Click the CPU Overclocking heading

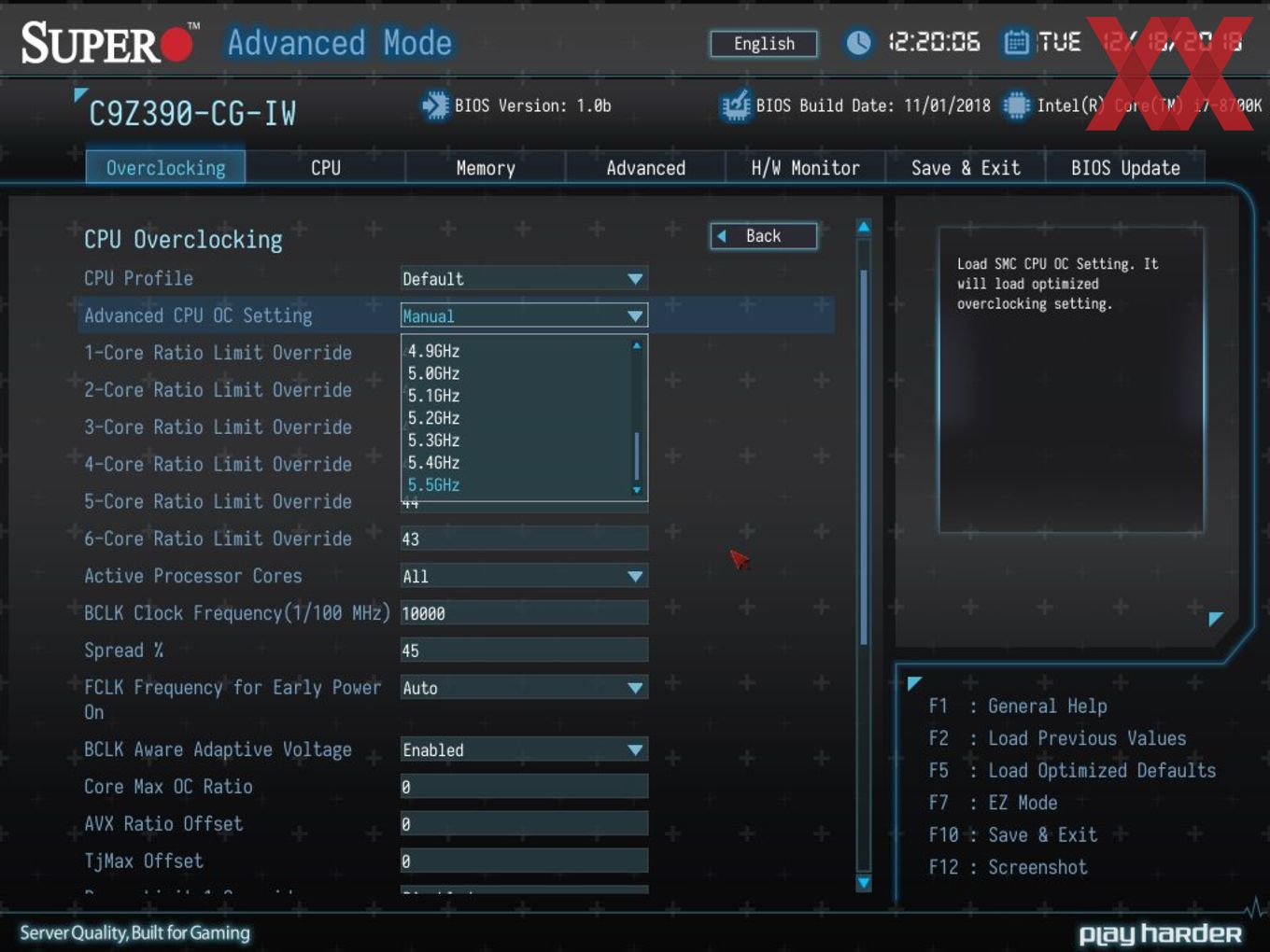tap(183, 240)
